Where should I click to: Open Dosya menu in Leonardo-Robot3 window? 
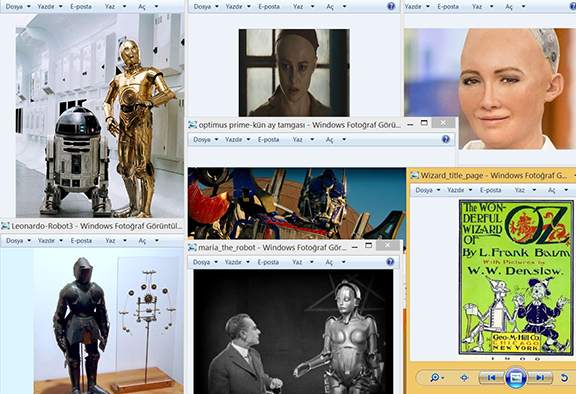18,241
